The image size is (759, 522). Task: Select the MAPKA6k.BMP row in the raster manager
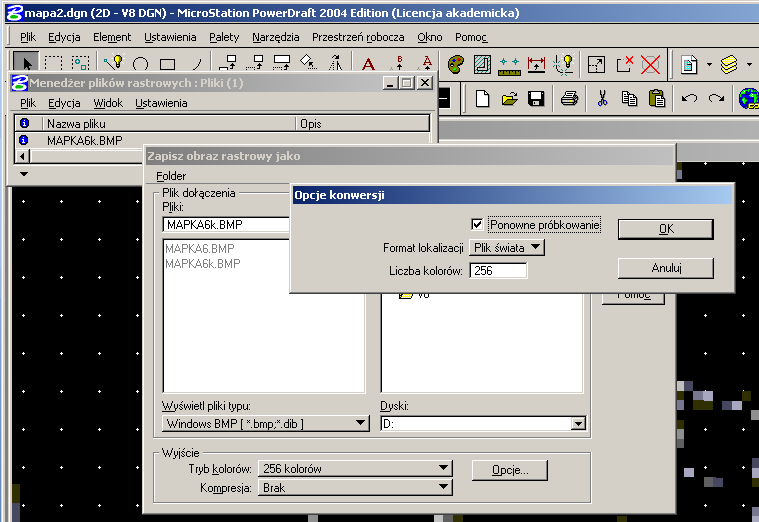[222, 140]
